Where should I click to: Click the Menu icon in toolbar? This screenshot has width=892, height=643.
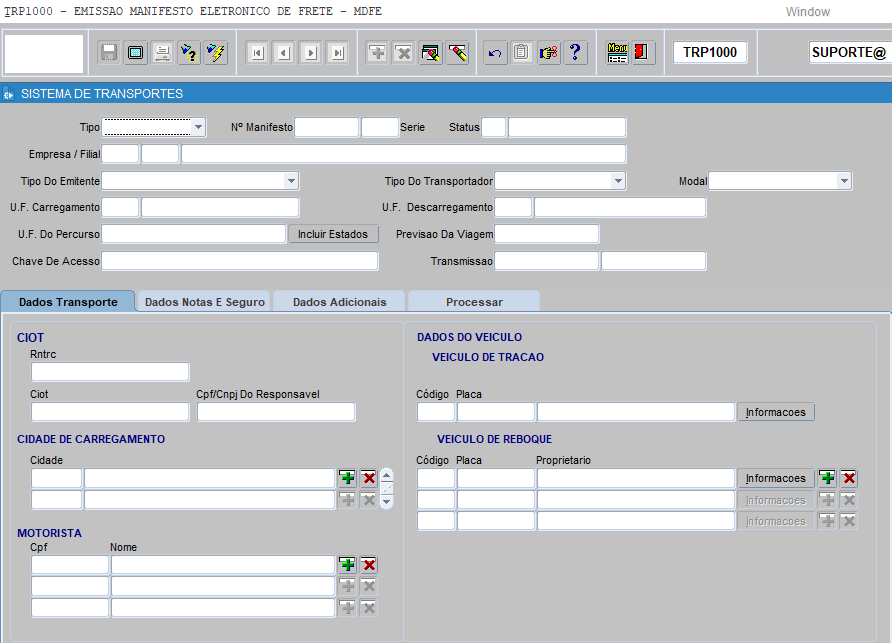click(617, 53)
